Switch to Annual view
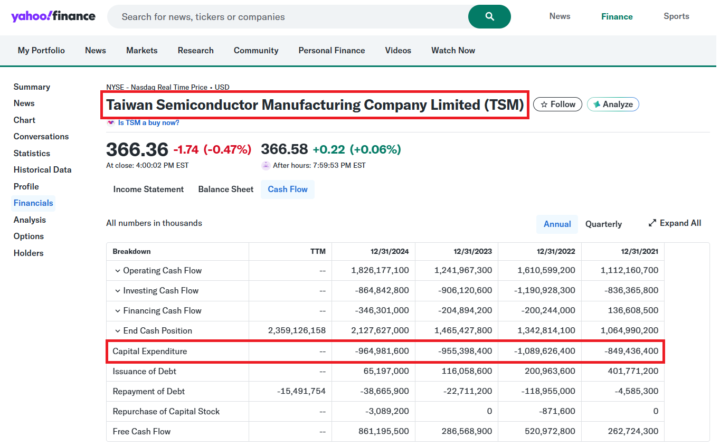 click(557, 224)
